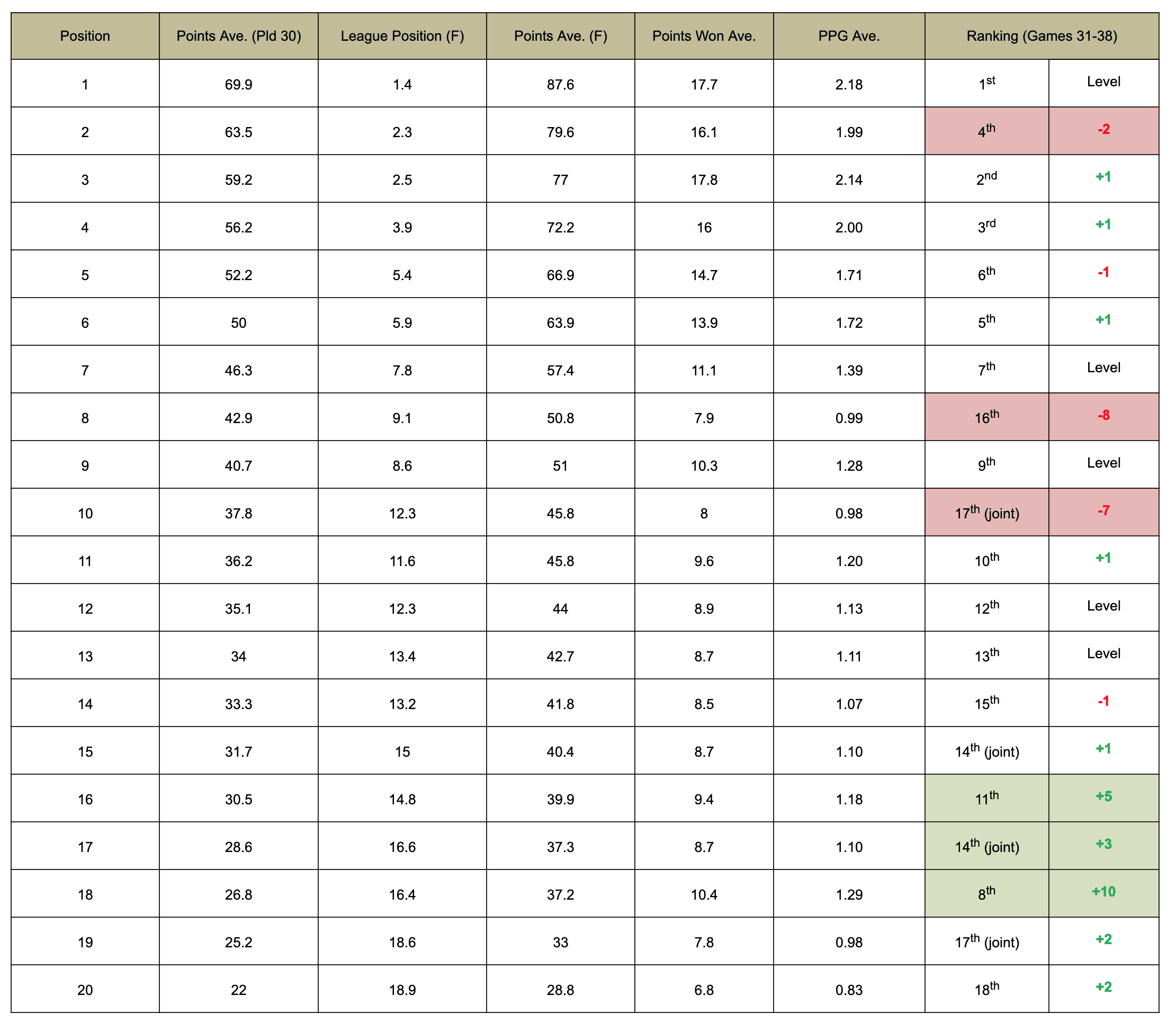This screenshot has width=1176, height=1031.
Task: Click the PPG Ave. column header
Action: tap(849, 36)
